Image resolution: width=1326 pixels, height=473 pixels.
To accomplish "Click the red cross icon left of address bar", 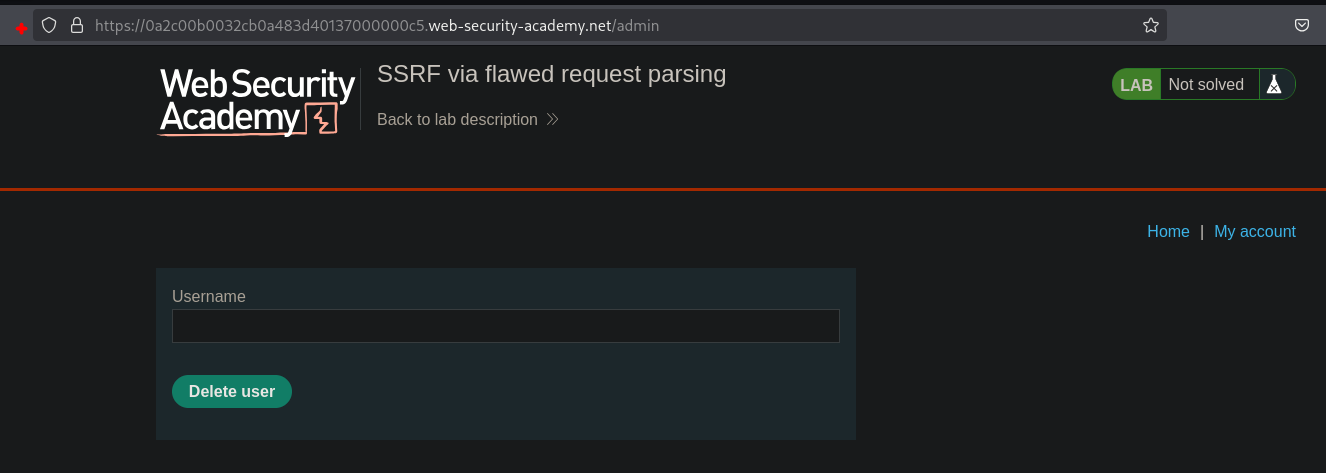I will tap(20, 27).
